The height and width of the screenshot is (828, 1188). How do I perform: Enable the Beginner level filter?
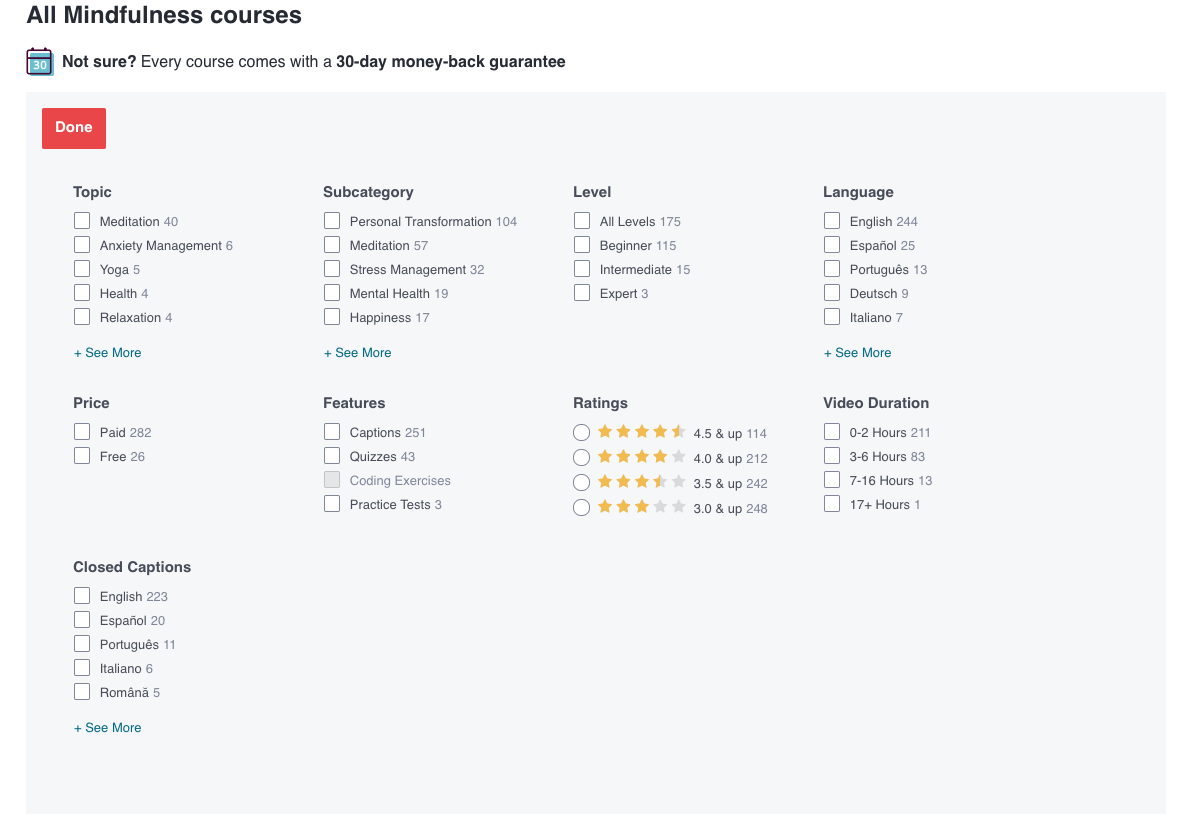582,244
